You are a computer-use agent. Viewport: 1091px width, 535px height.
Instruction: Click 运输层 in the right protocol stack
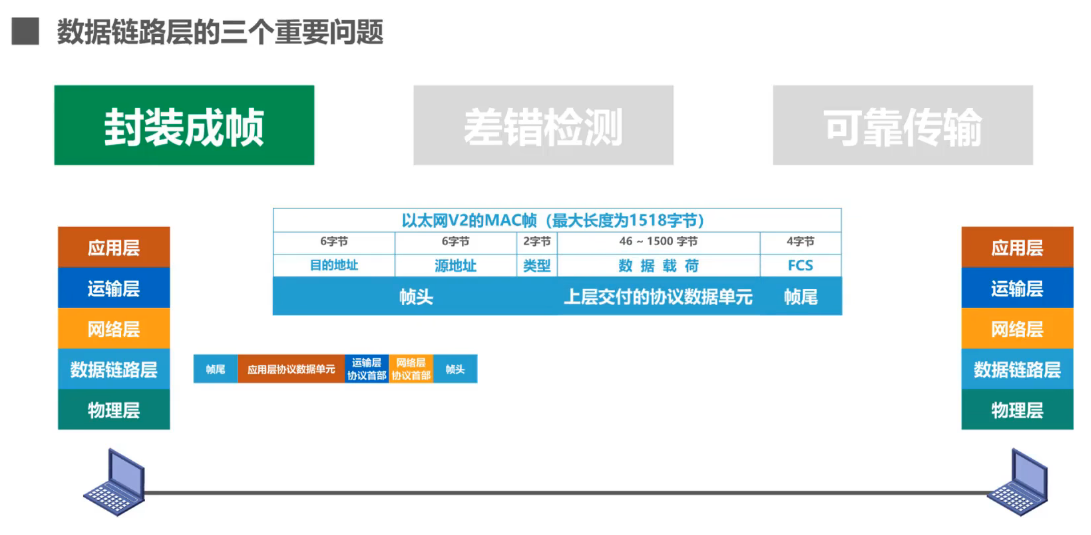pyautogui.click(x=1017, y=289)
